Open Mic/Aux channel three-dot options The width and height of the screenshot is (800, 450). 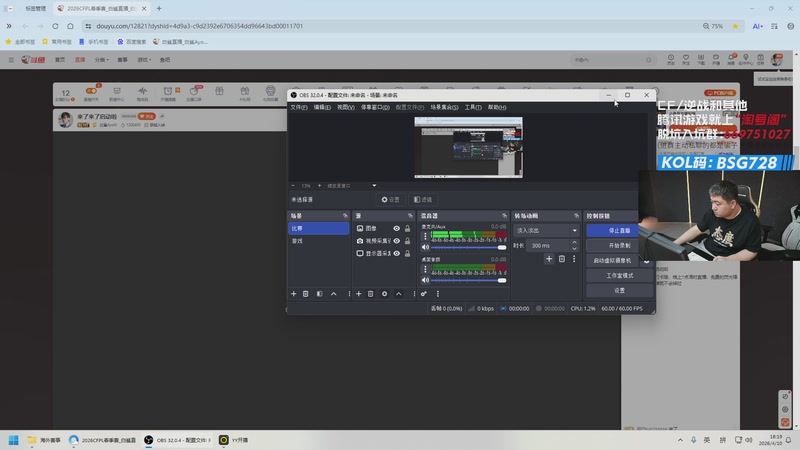pyautogui.click(x=425, y=236)
